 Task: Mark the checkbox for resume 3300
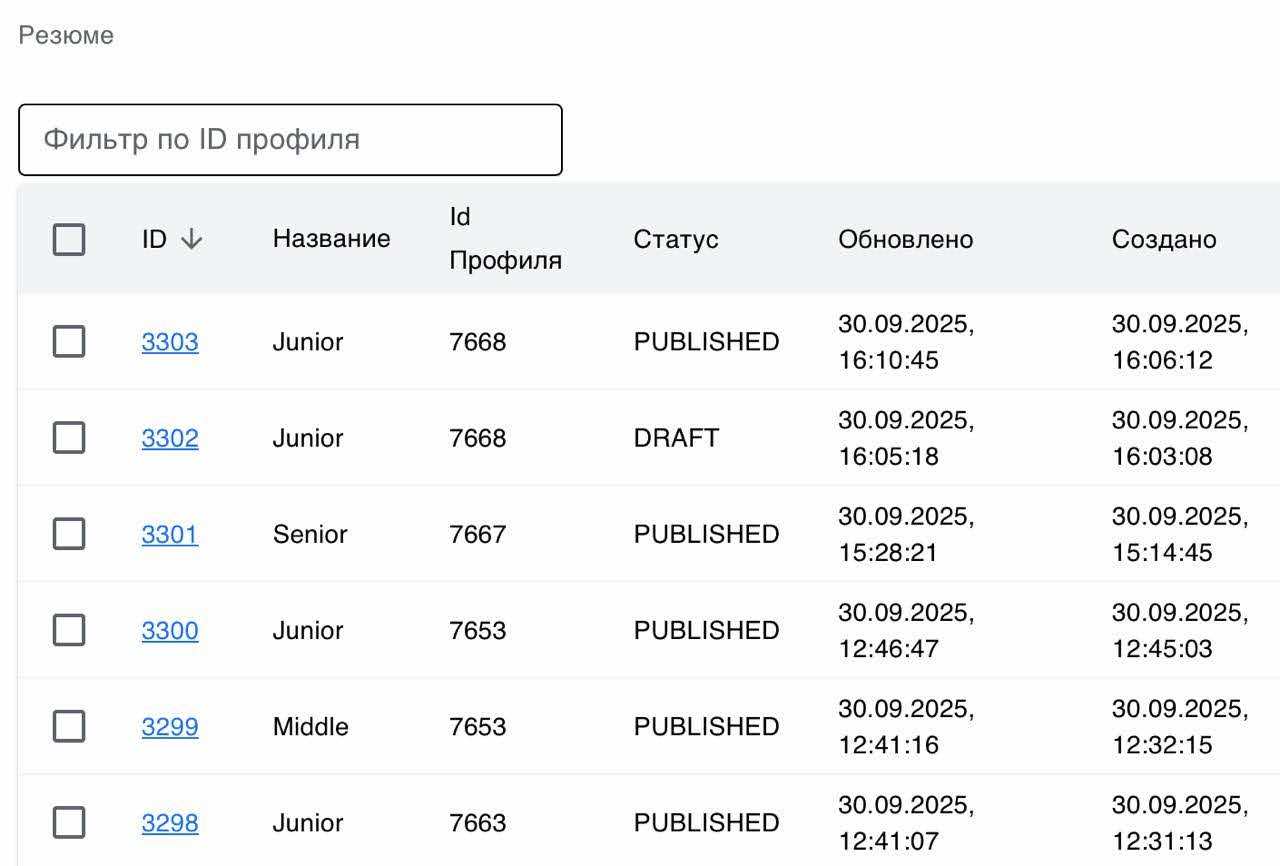(x=69, y=630)
